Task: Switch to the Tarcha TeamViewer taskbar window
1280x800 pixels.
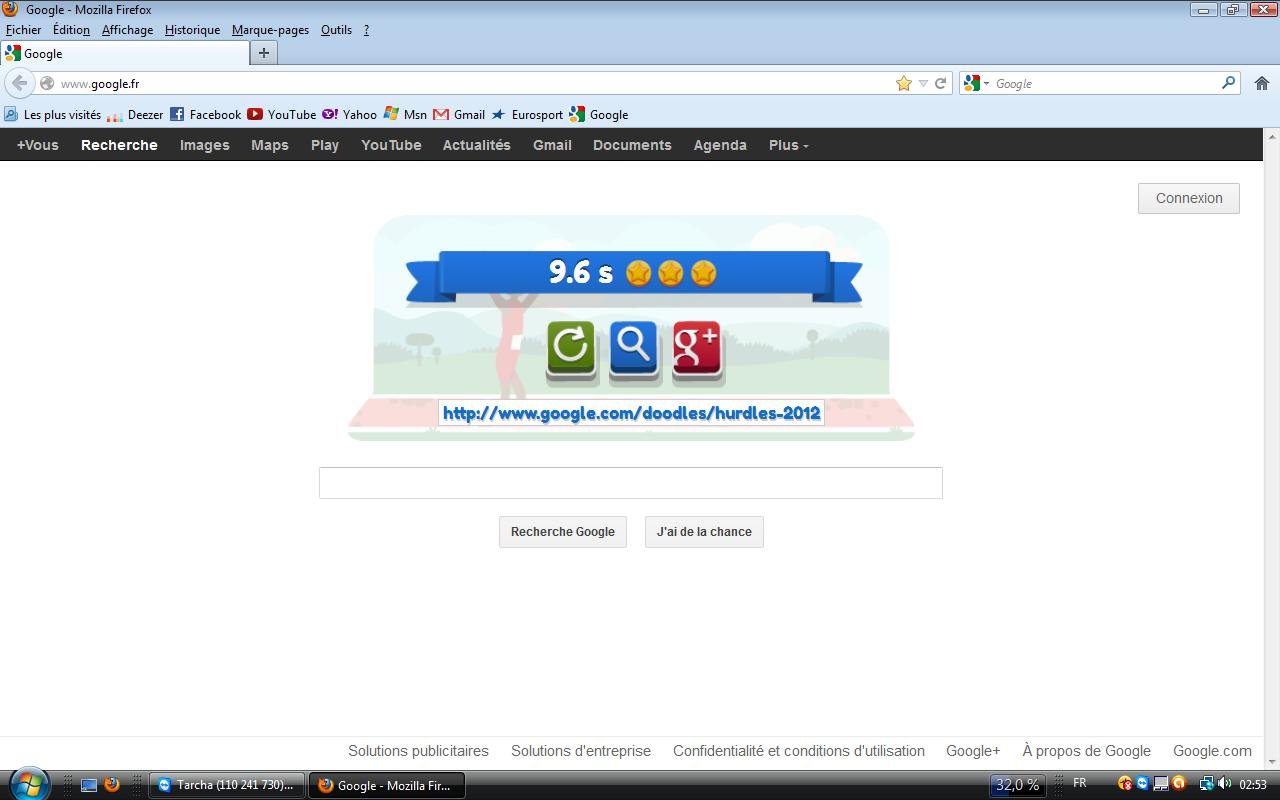Action: click(x=227, y=785)
